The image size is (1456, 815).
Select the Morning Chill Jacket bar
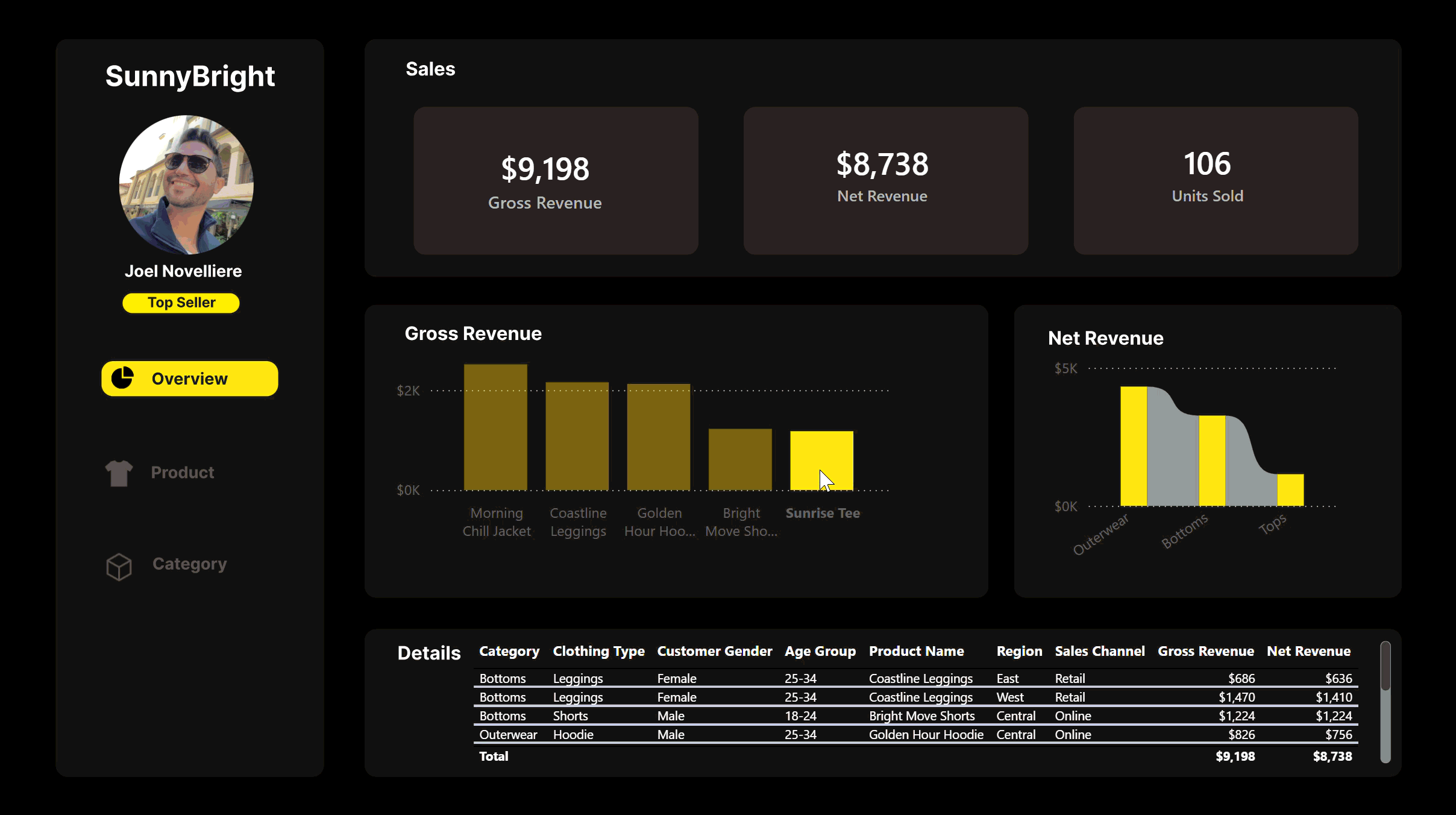pos(495,427)
